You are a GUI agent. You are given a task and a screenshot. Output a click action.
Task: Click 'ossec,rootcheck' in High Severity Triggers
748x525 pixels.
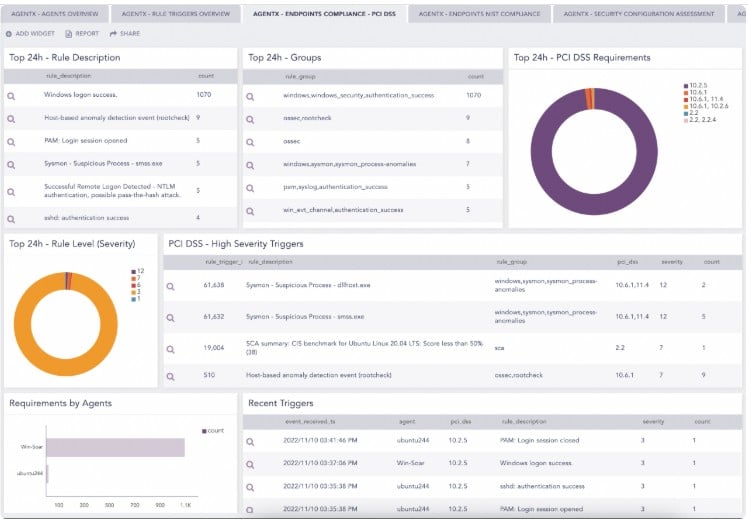pos(519,375)
